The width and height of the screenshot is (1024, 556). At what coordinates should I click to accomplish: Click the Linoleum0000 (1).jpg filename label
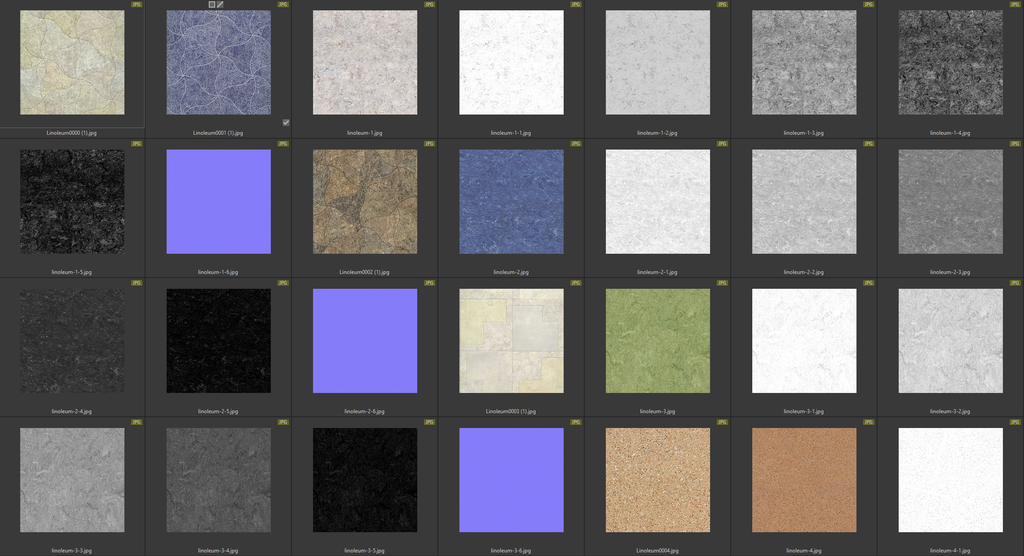coord(72,132)
